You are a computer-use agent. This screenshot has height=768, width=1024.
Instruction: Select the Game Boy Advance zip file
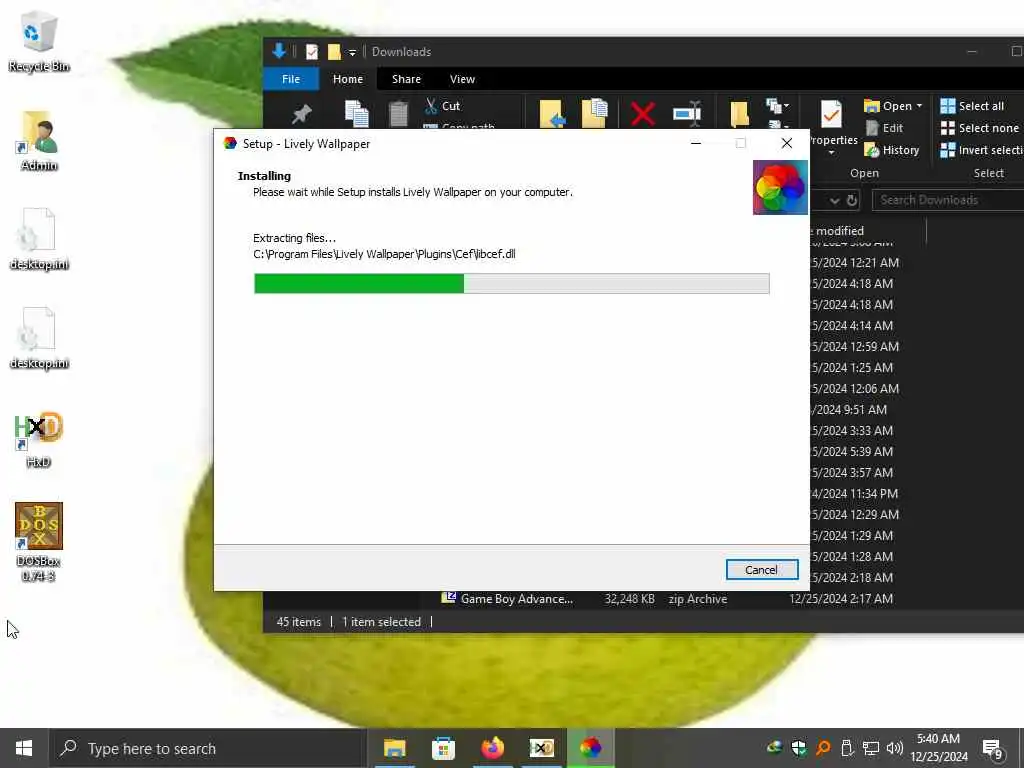click(x=517, y=599)
